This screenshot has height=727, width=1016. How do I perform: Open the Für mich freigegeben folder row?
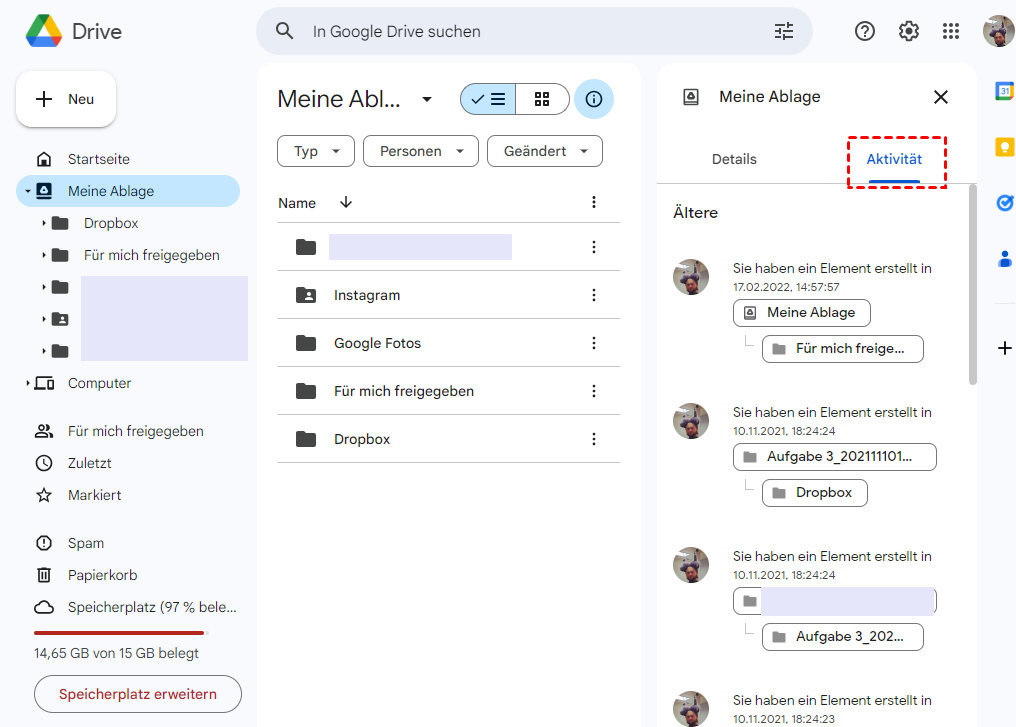pos(448,391)
